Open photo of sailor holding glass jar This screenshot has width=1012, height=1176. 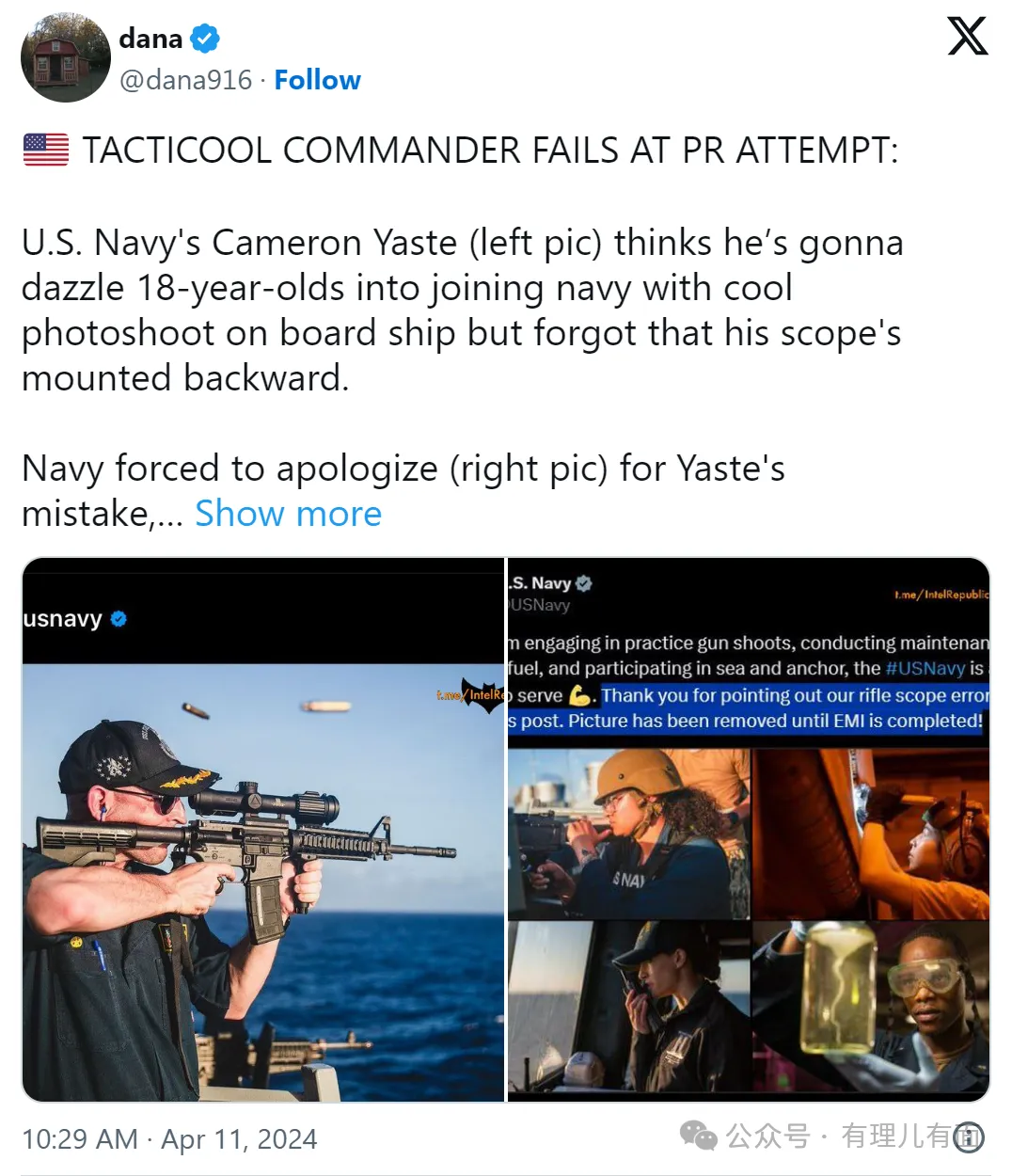pyautogui.click(x=871, y=1011)
